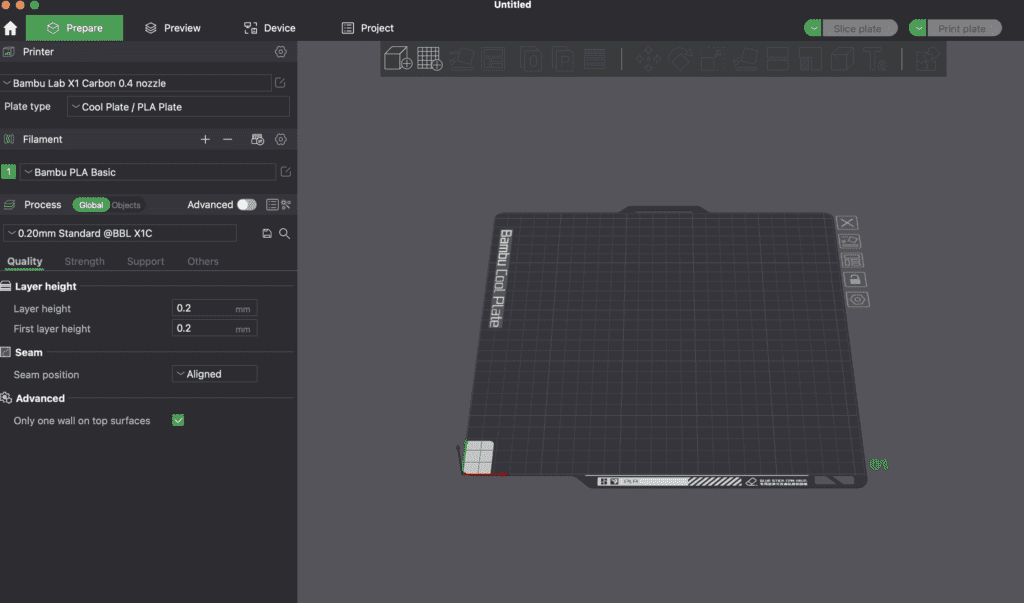
Task: Open filament settings gear icon
Action: (x=281, y=139)
